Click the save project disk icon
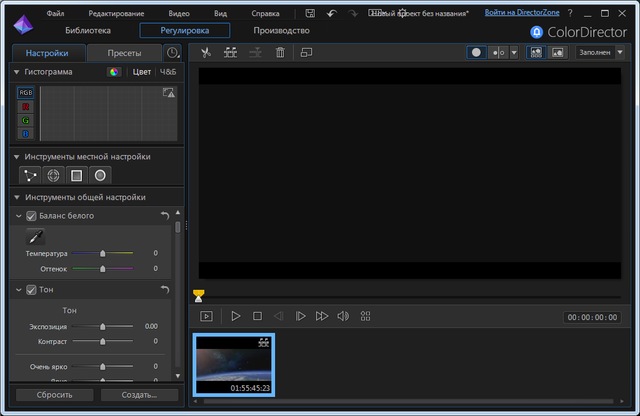 tap(312, 13)
